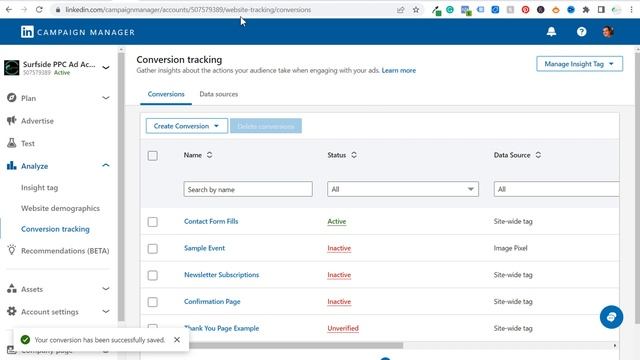Click the Plan compass icon
640x360 pixels.
pos(11,98)
